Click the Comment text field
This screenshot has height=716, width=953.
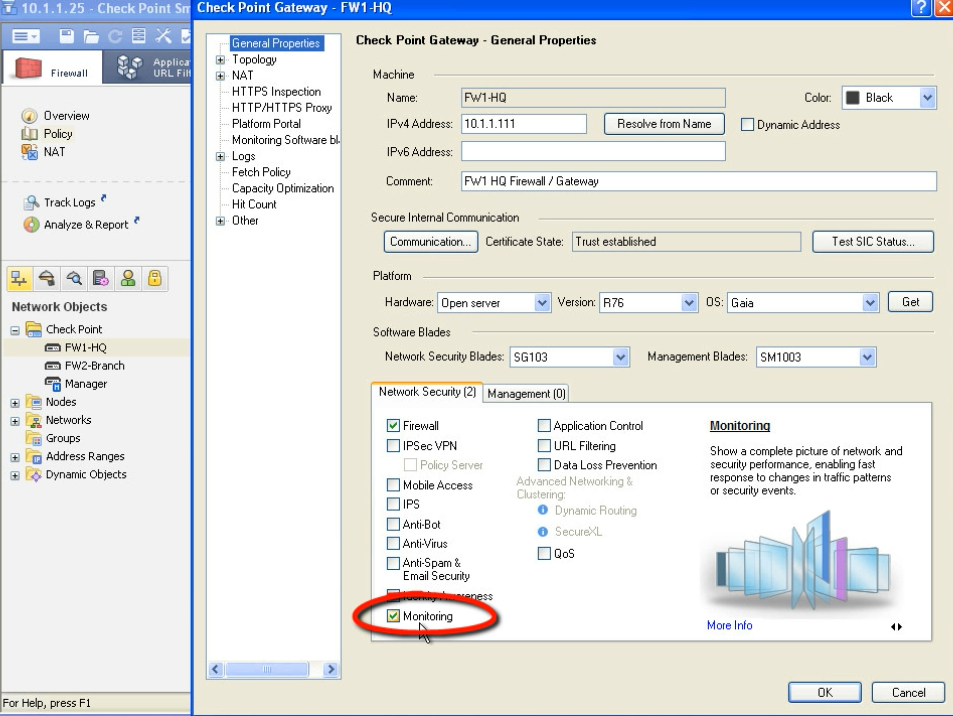click(x=698, y=181)
